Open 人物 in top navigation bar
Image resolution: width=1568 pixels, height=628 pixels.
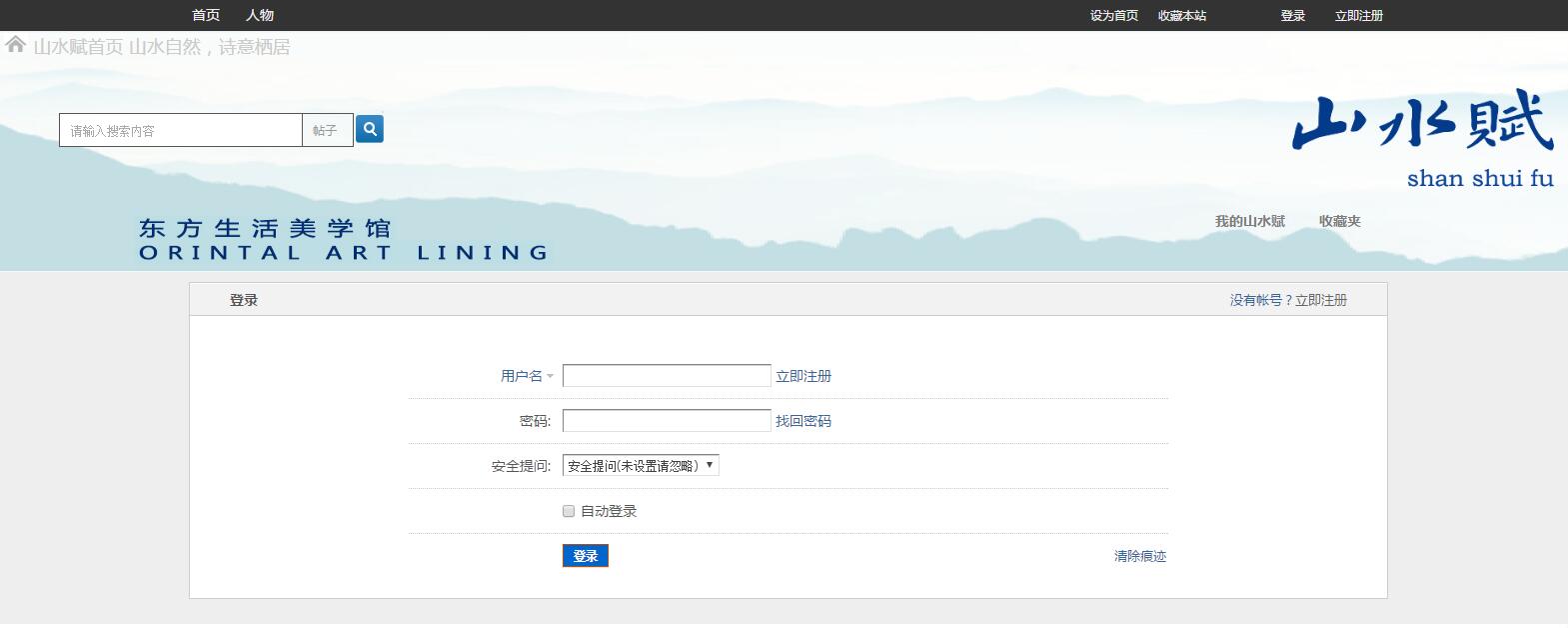click(x=260, y=15)
